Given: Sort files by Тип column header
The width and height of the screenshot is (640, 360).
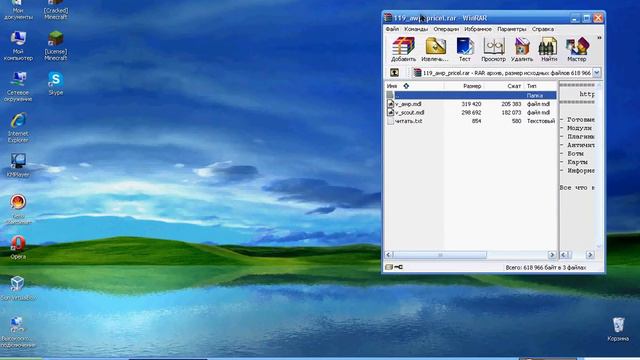Looking at the screenshot, I should click(x=541, y=86).
